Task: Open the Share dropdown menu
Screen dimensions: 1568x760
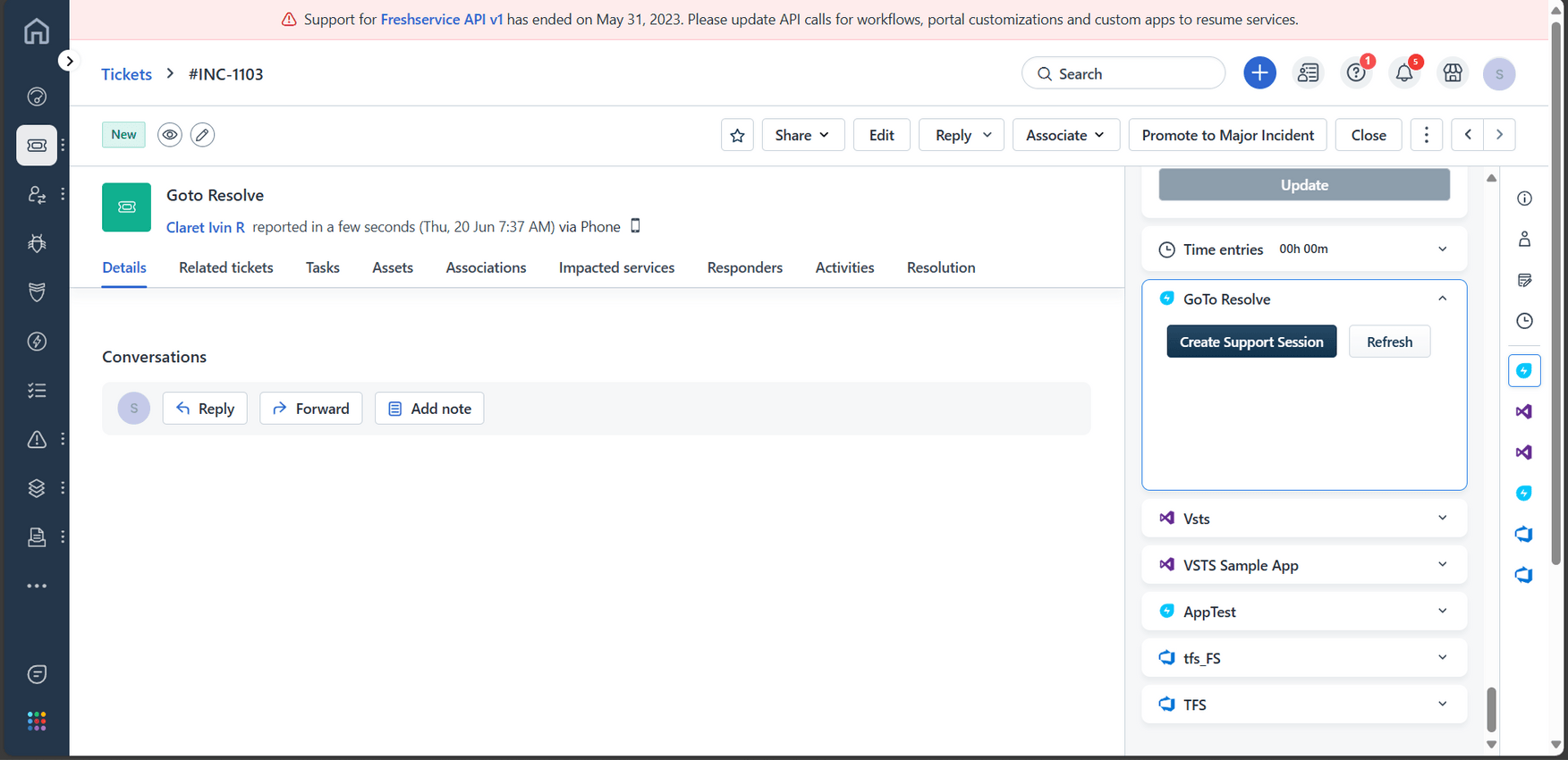Action: [x=802, y=135]
